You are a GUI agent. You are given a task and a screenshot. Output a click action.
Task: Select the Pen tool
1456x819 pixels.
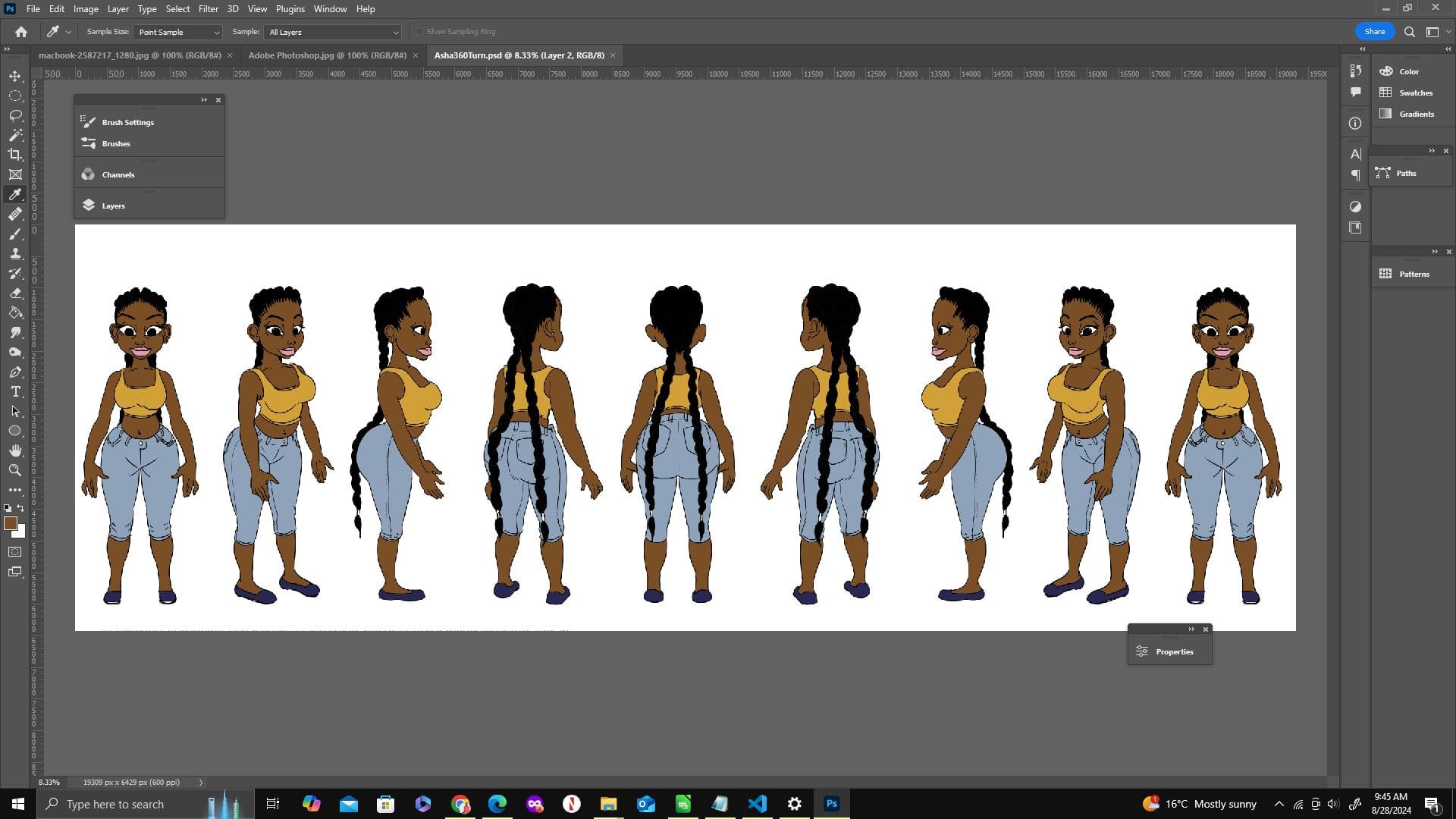(x=15, y=372)
